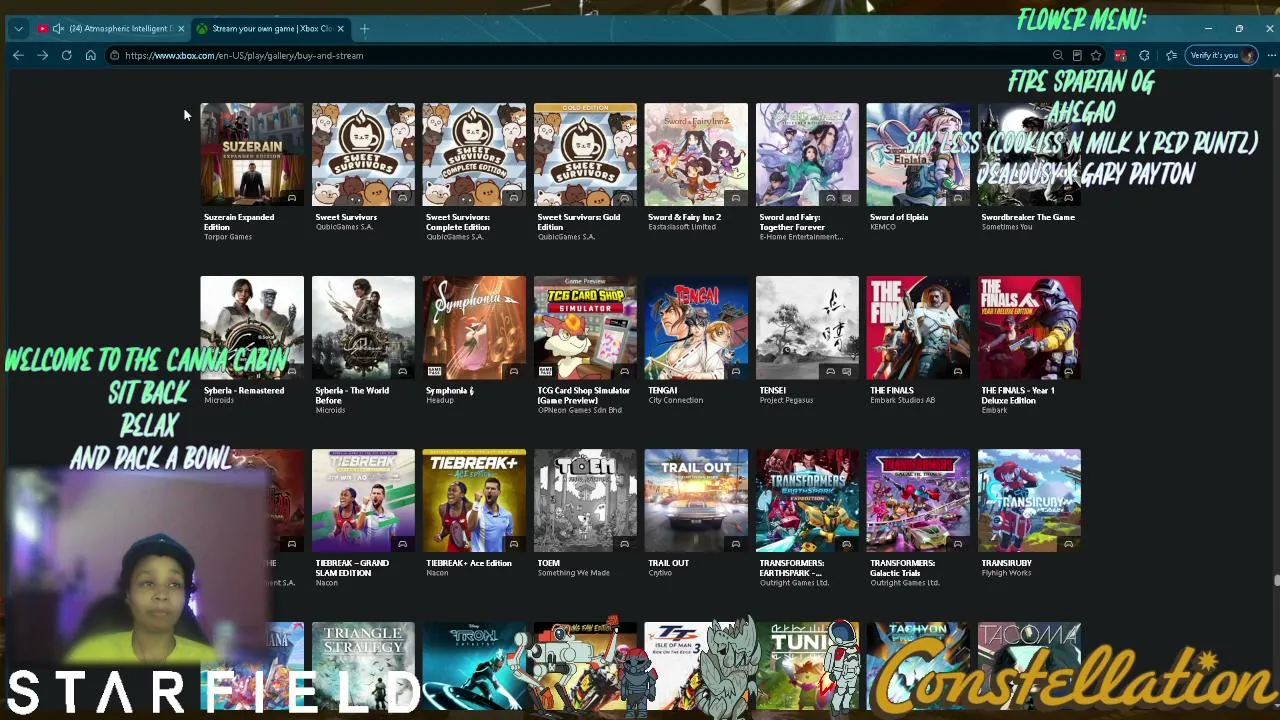The image size is (1280, 720).
Task: Open Syberia - Remastered game cover
Action: point(252,328)
